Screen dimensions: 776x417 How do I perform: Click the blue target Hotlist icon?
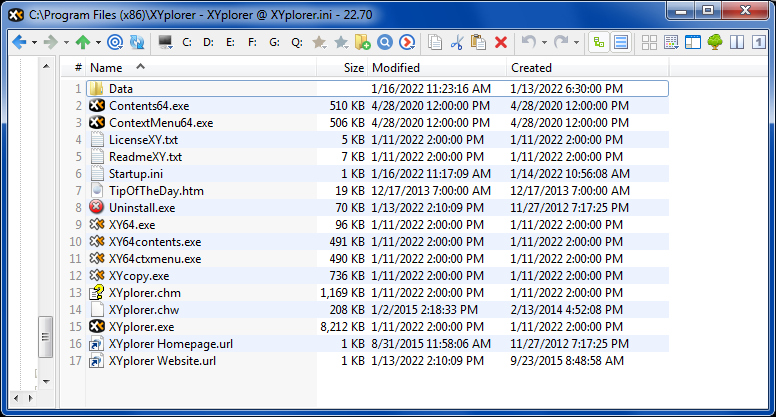[x=115, y=43]
